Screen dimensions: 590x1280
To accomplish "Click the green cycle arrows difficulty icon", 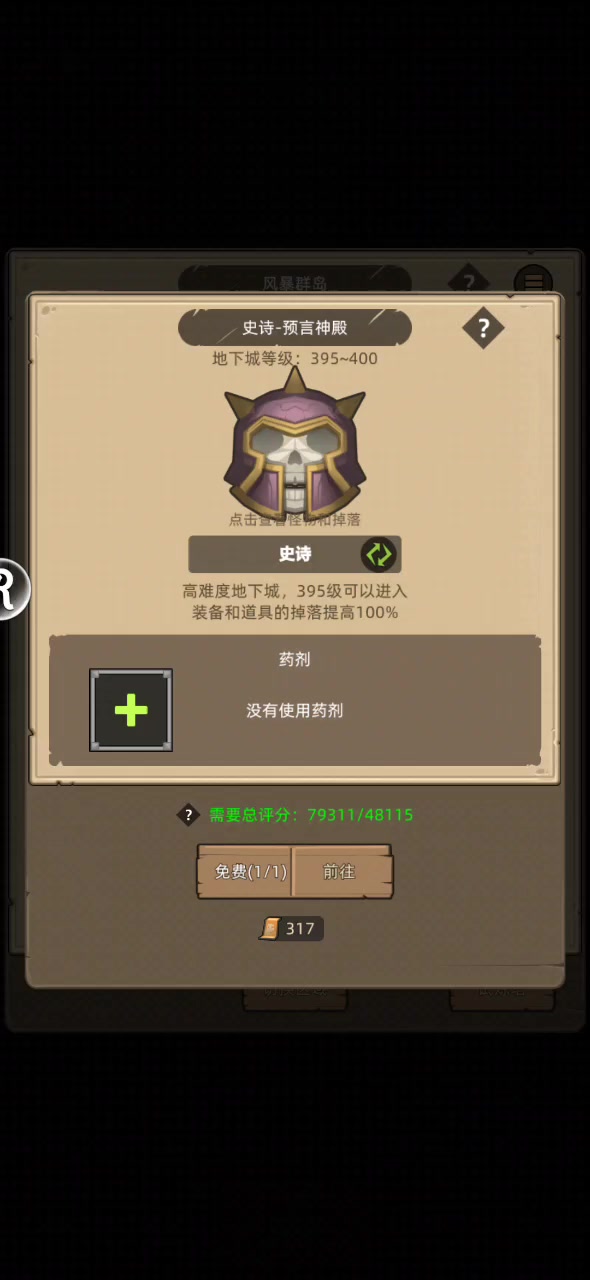I will [x=378, y=554].
